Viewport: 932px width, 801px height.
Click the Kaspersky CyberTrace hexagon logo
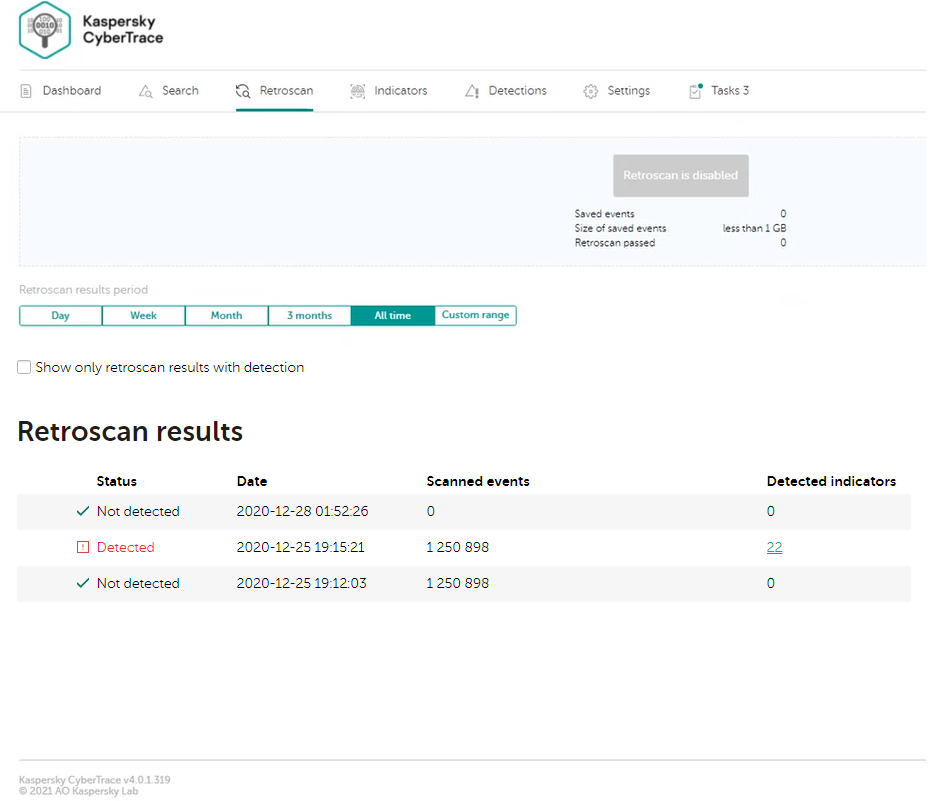tap(45, 30)
